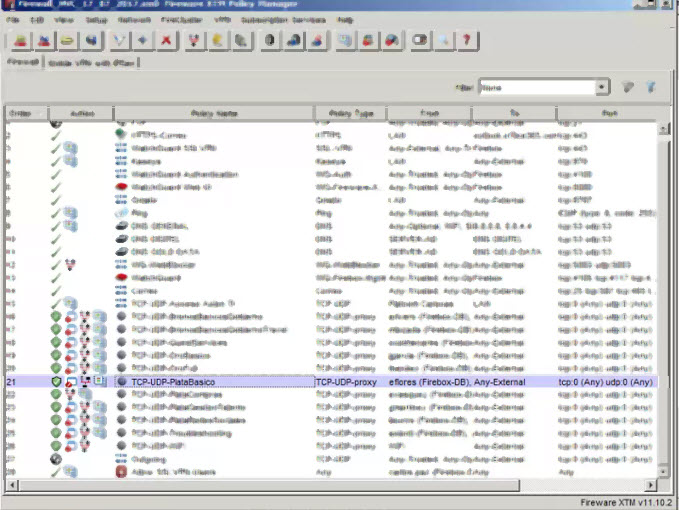Click the vertical scrollbar down arrow

pyautogui.click(x=664, y=471)
